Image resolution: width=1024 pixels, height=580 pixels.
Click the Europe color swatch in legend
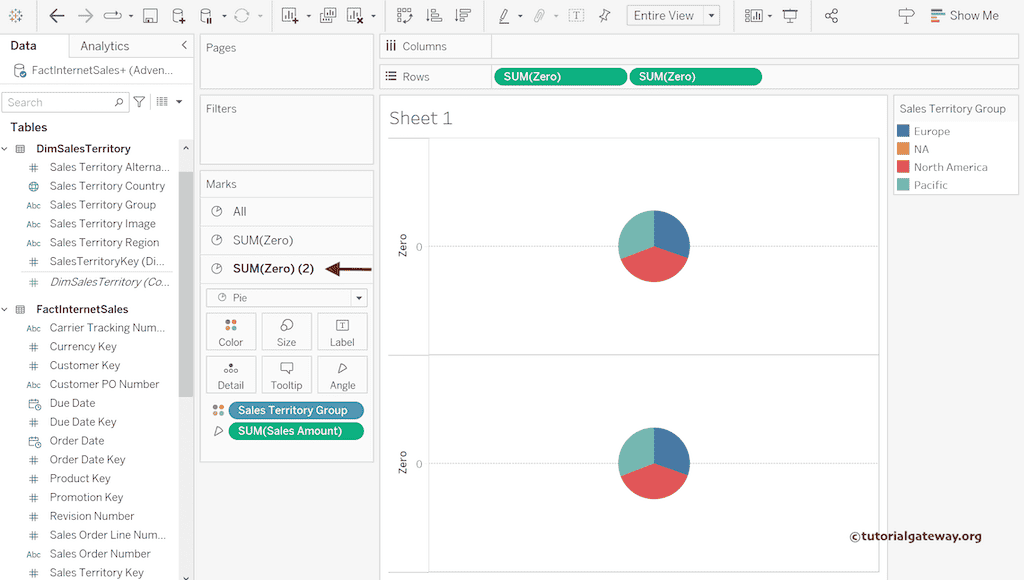[903, 131]
